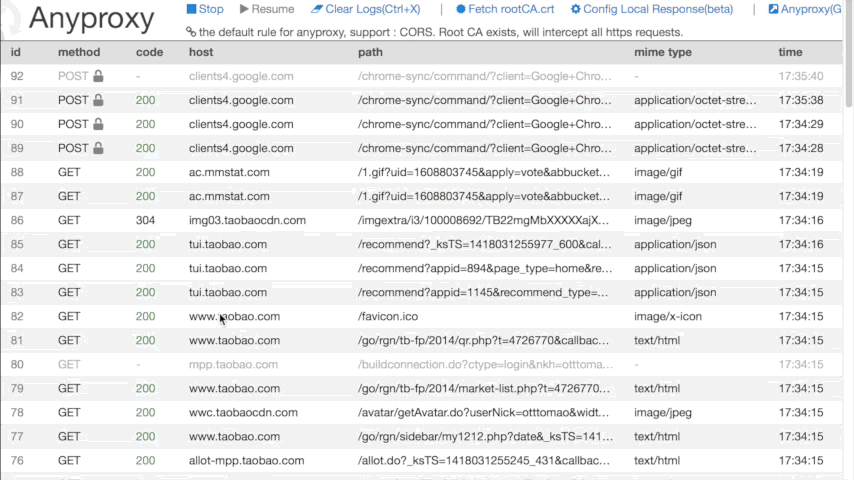Click the Resume play icon

click(244, 9)
